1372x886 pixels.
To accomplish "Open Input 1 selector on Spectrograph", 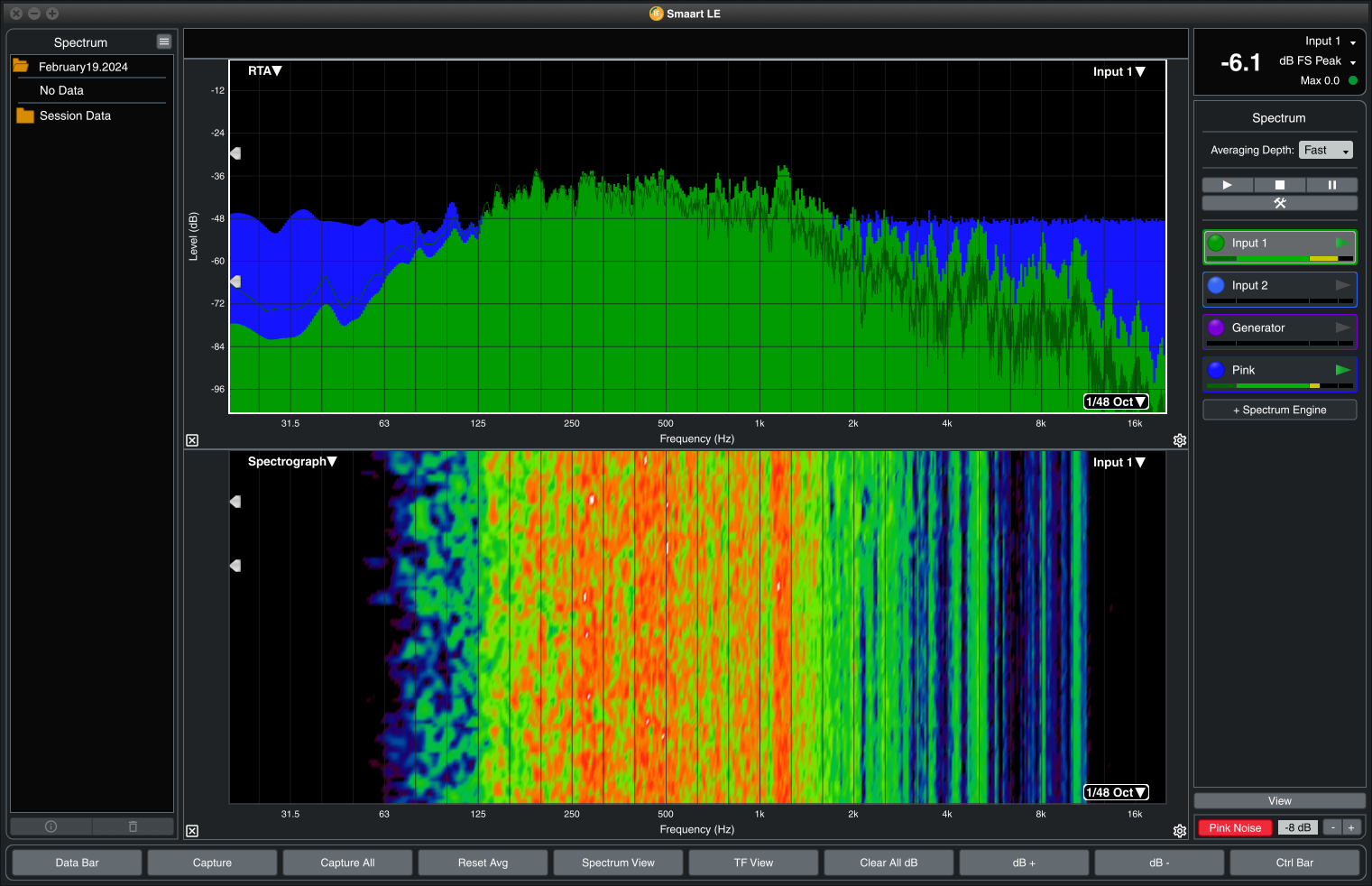I will 1119,462.
